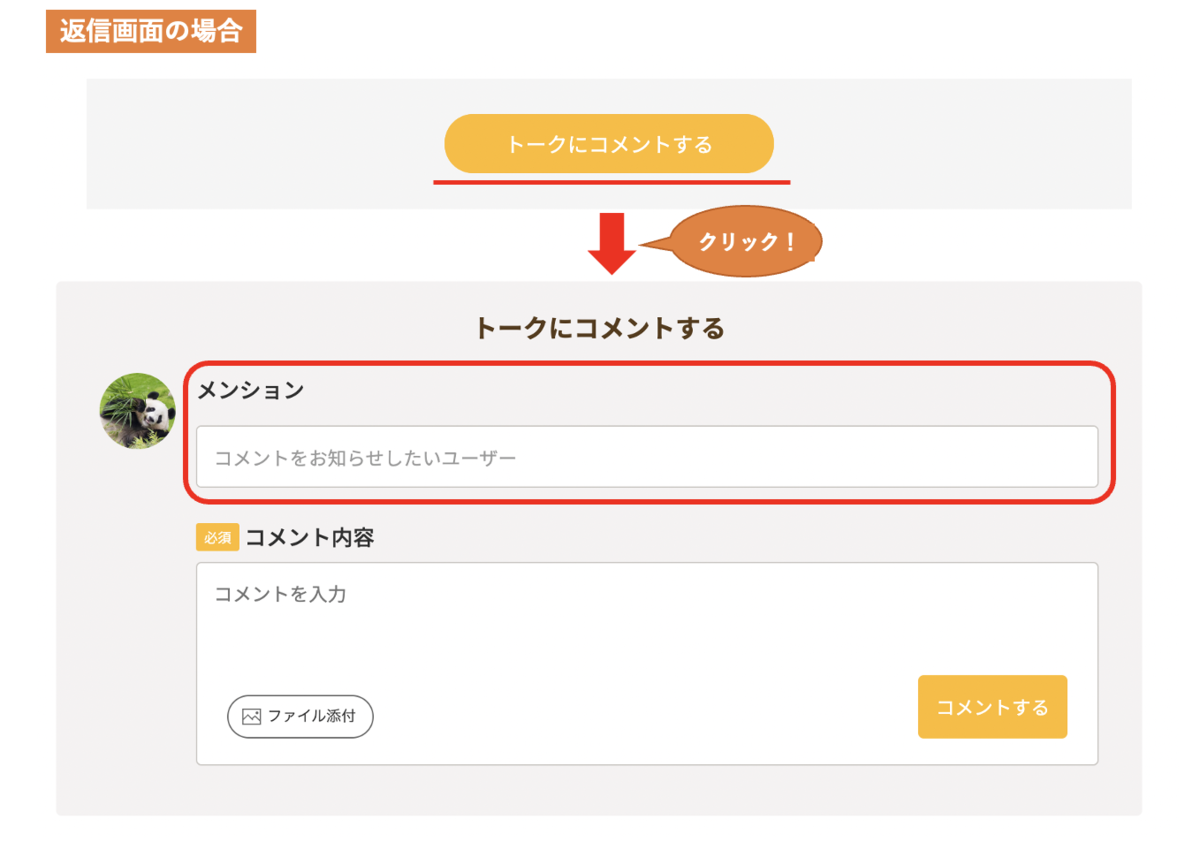This screenshot has height=850, width=1200.
Task: Click the 返信画面の場合 orange header label
Action: pos(151,31)
